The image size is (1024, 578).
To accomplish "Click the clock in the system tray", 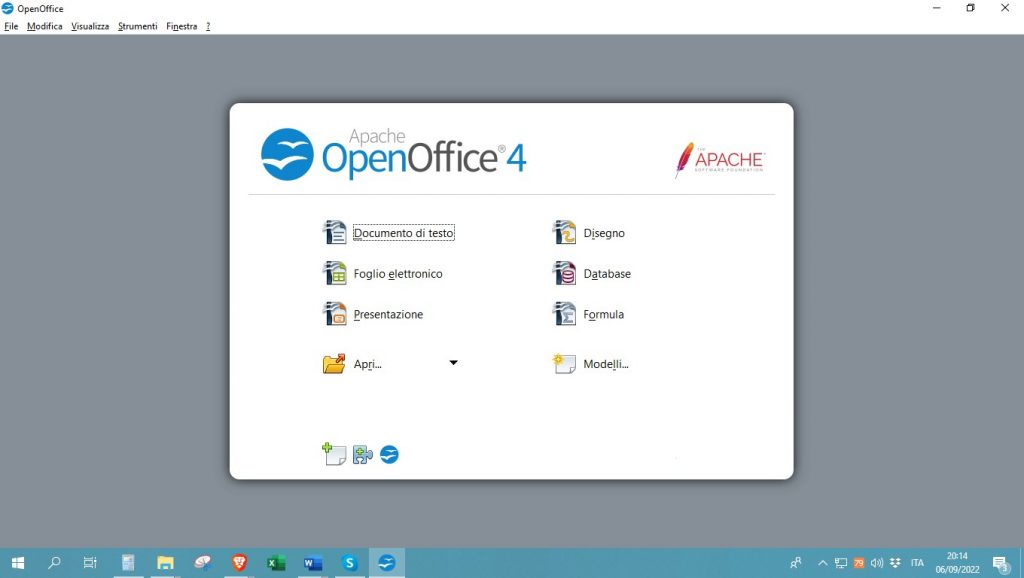I will tap(957, 562).
